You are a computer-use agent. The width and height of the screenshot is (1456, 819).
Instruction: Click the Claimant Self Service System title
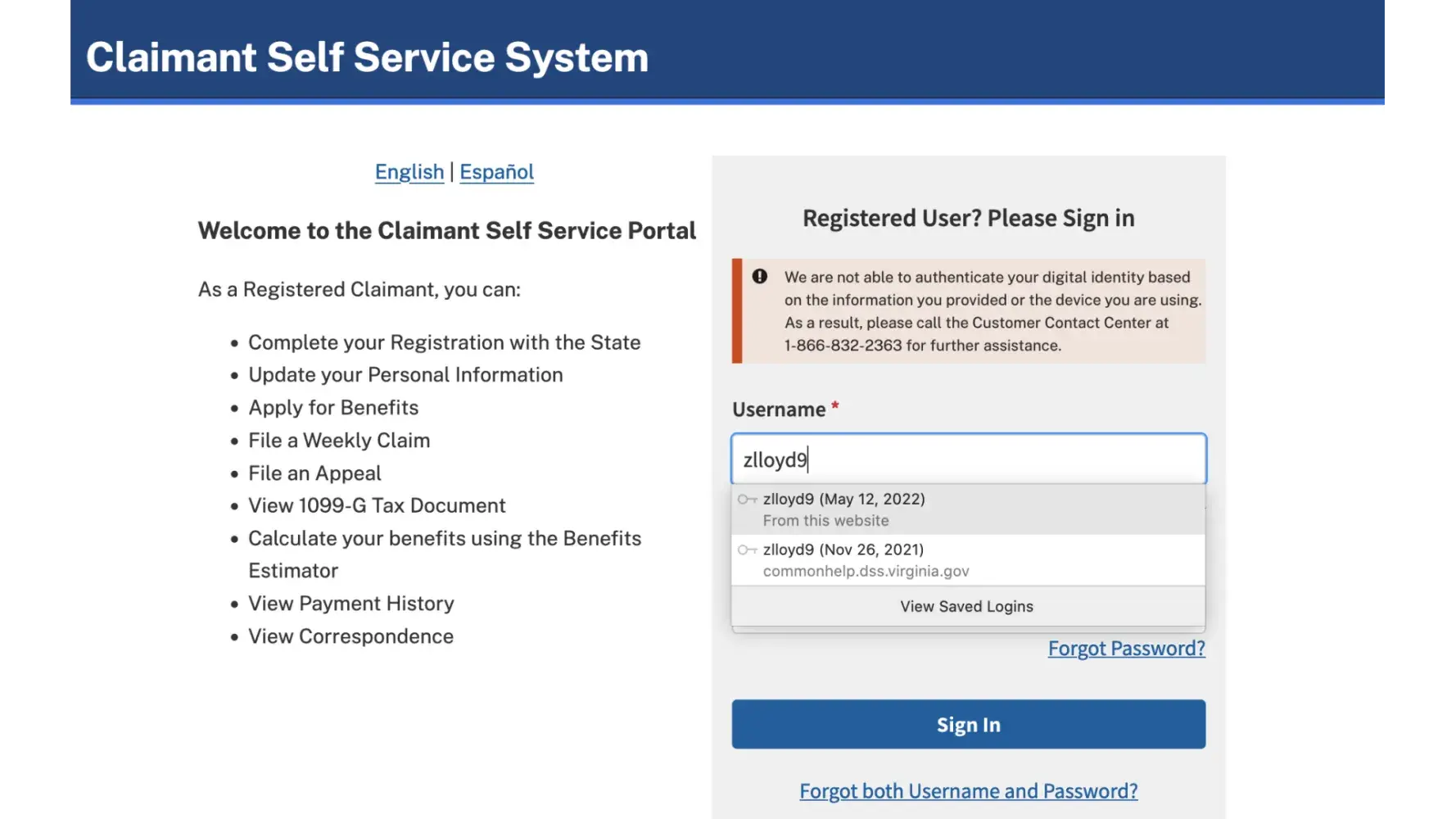[367, 57]
